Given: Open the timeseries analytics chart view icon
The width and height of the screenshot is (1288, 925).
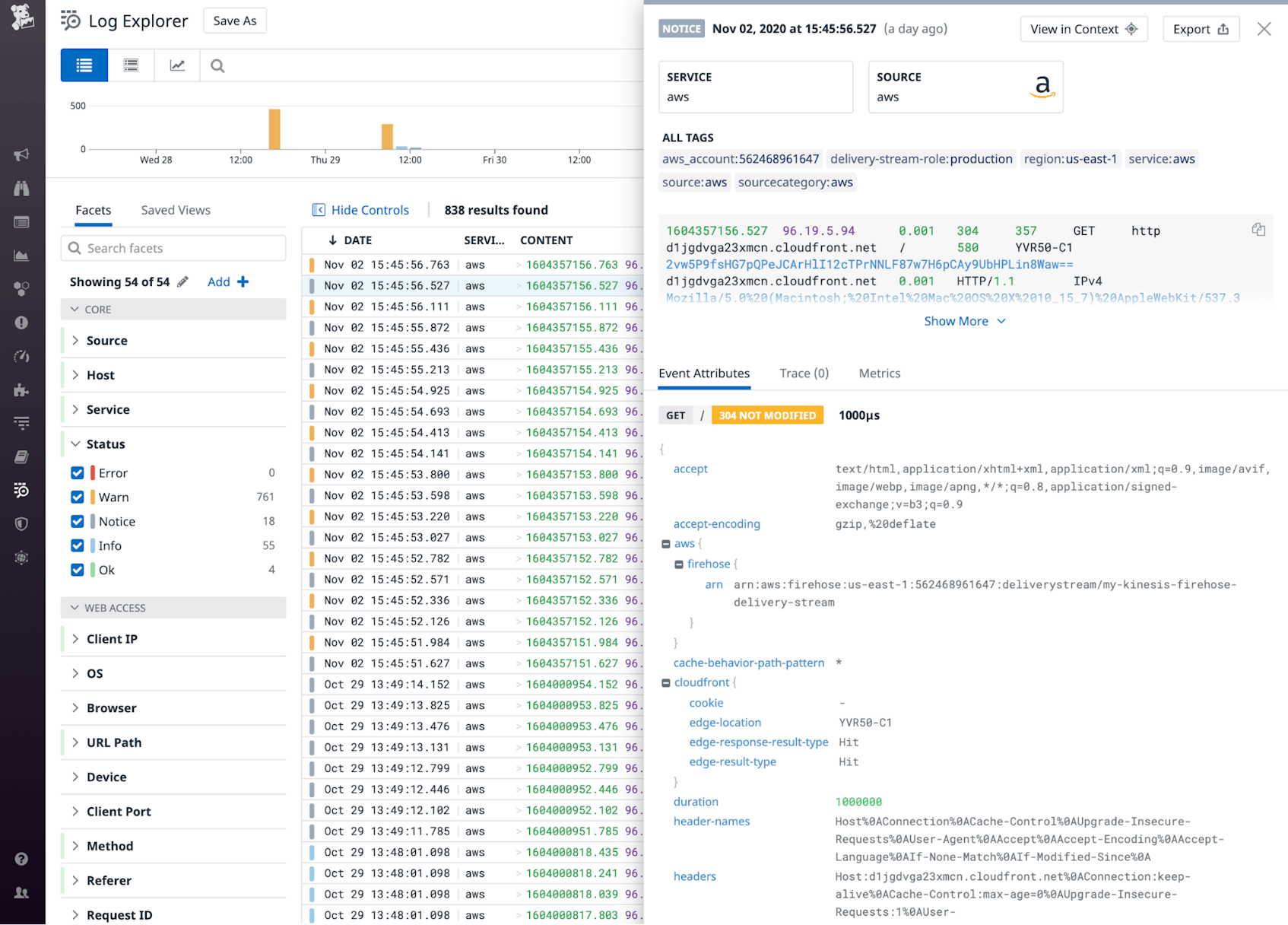Looking at the screenshot, I should click(x=177, y=65).
